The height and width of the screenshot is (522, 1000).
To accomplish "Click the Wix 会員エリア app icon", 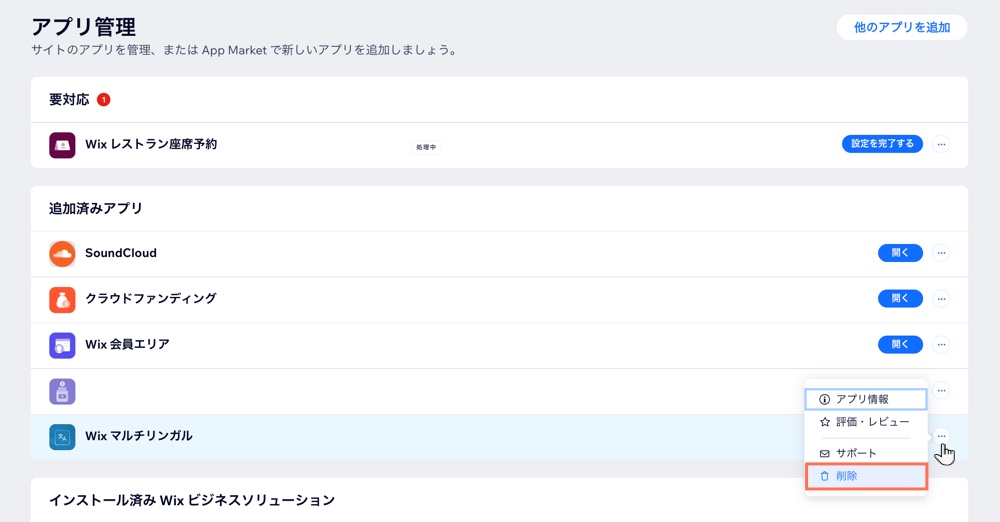I will pyautogui.click(x=62, y=345).
